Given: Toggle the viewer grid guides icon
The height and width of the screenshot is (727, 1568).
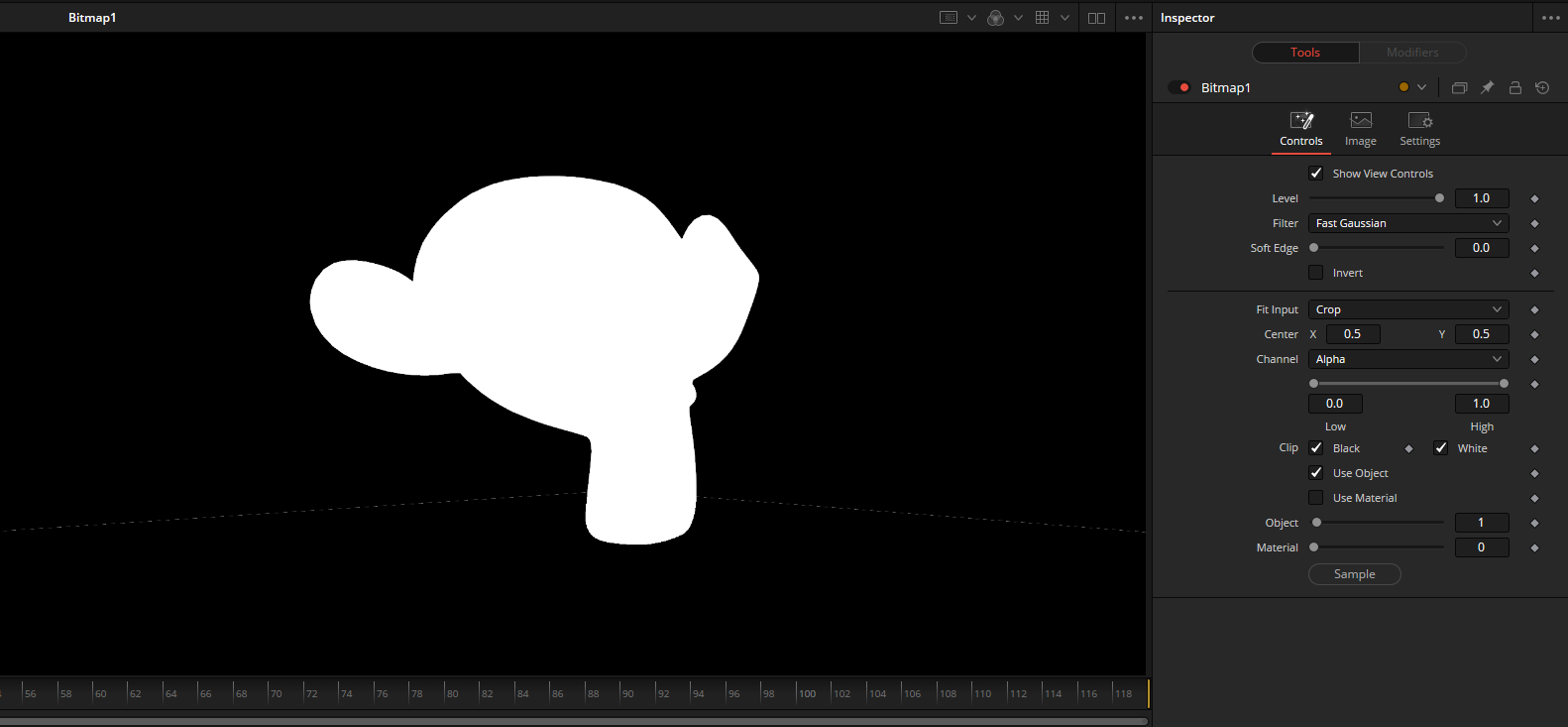Looking at the screenshot, I should point(1042,18).
